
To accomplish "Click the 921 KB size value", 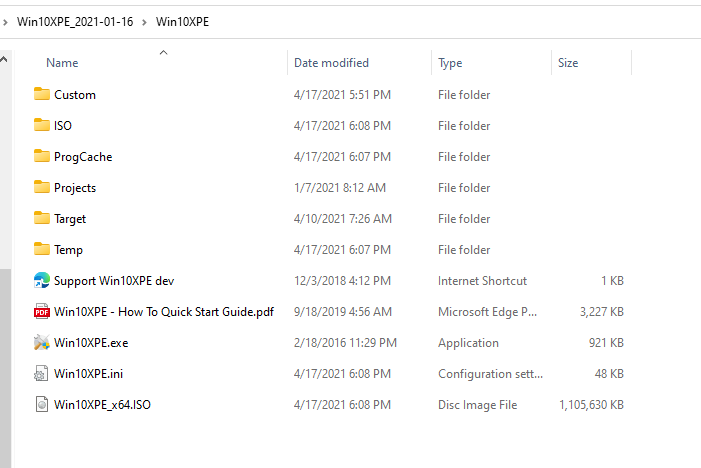I will point(606,343).
